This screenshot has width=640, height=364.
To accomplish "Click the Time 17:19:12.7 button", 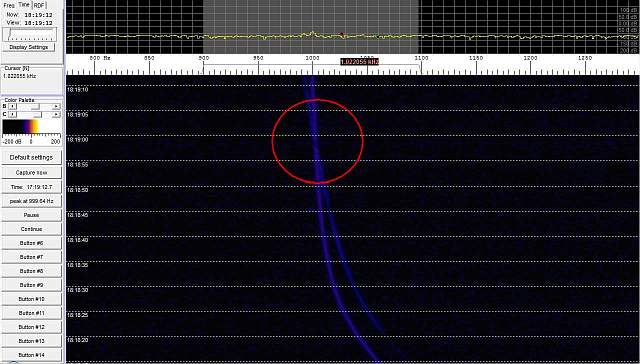I will (31, 187).
